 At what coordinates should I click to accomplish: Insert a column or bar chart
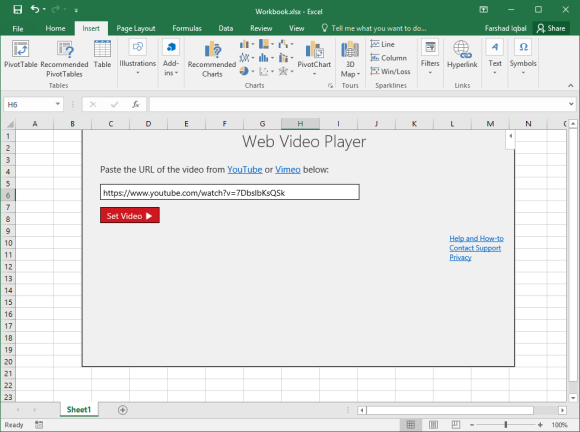246,44
